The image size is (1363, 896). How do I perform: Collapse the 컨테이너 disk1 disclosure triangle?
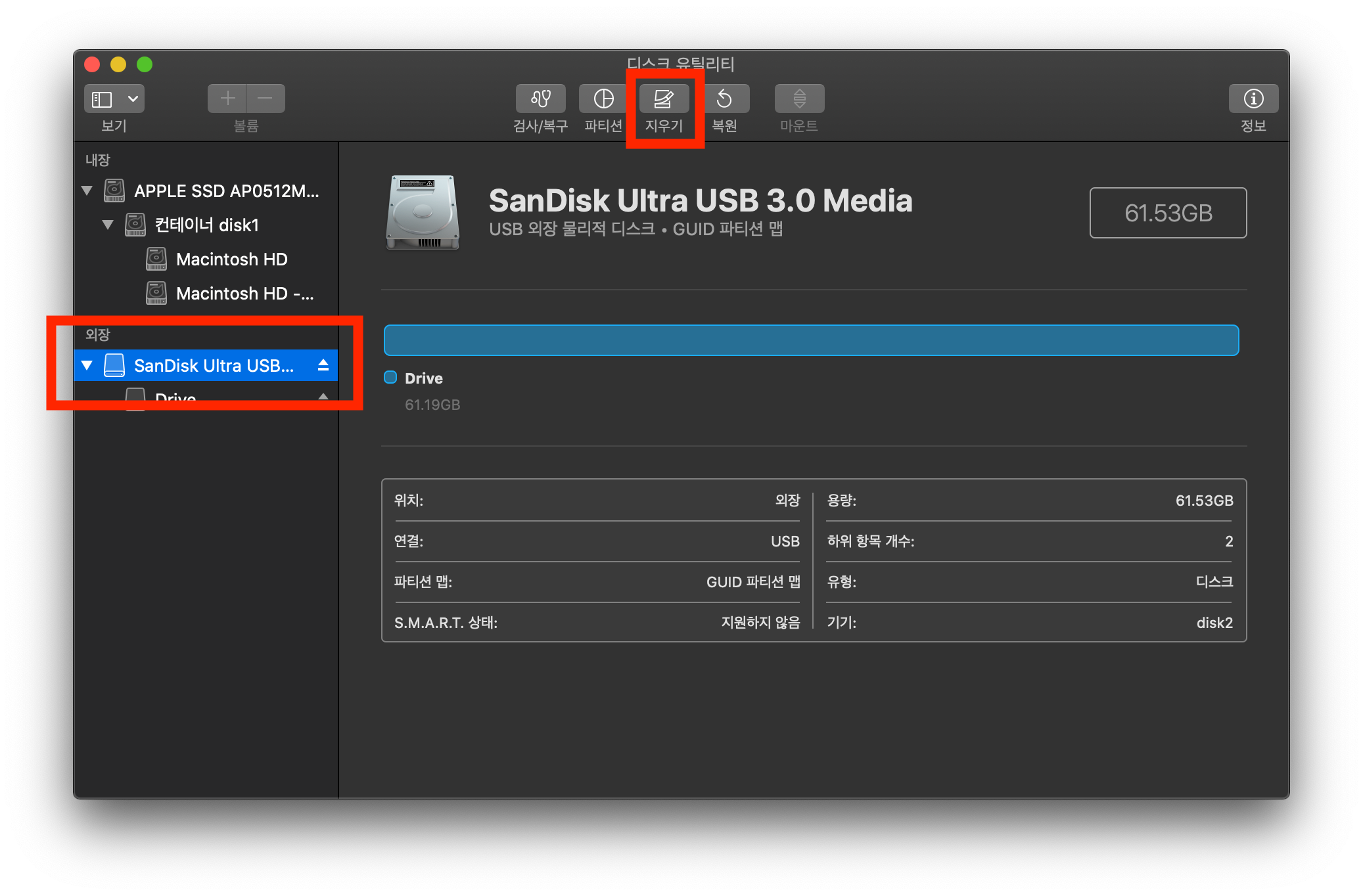click(108, 225)
